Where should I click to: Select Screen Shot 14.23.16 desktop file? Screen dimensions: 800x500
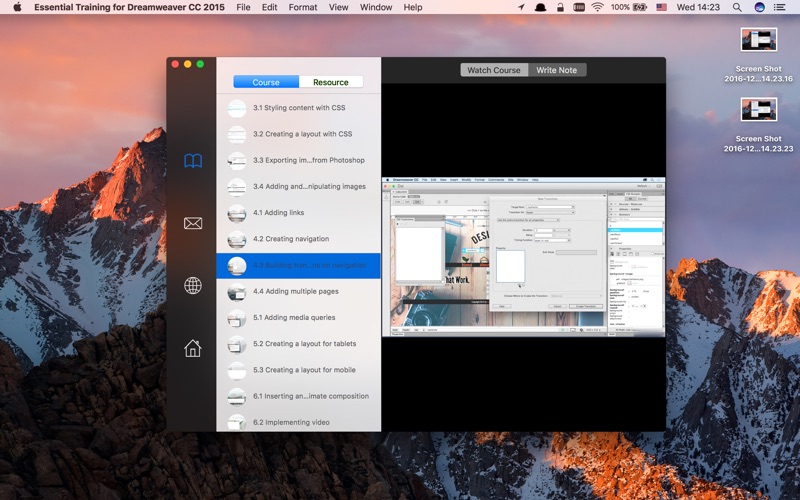click(x=759, y=55)
